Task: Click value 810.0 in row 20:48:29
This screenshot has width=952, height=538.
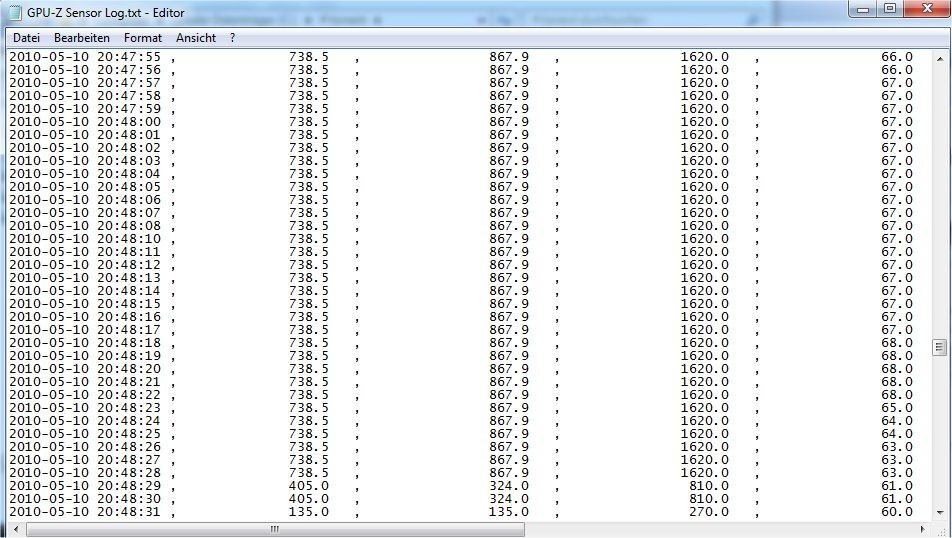Action: (x=709, y=486)
